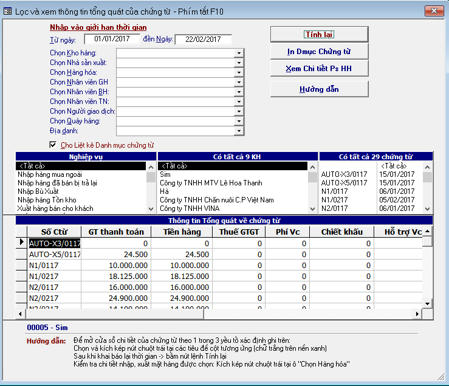Click Hỗ trợ Vc column header
Image resolution: width=449 pixels, height=386 pixels.
coord(399,232)
